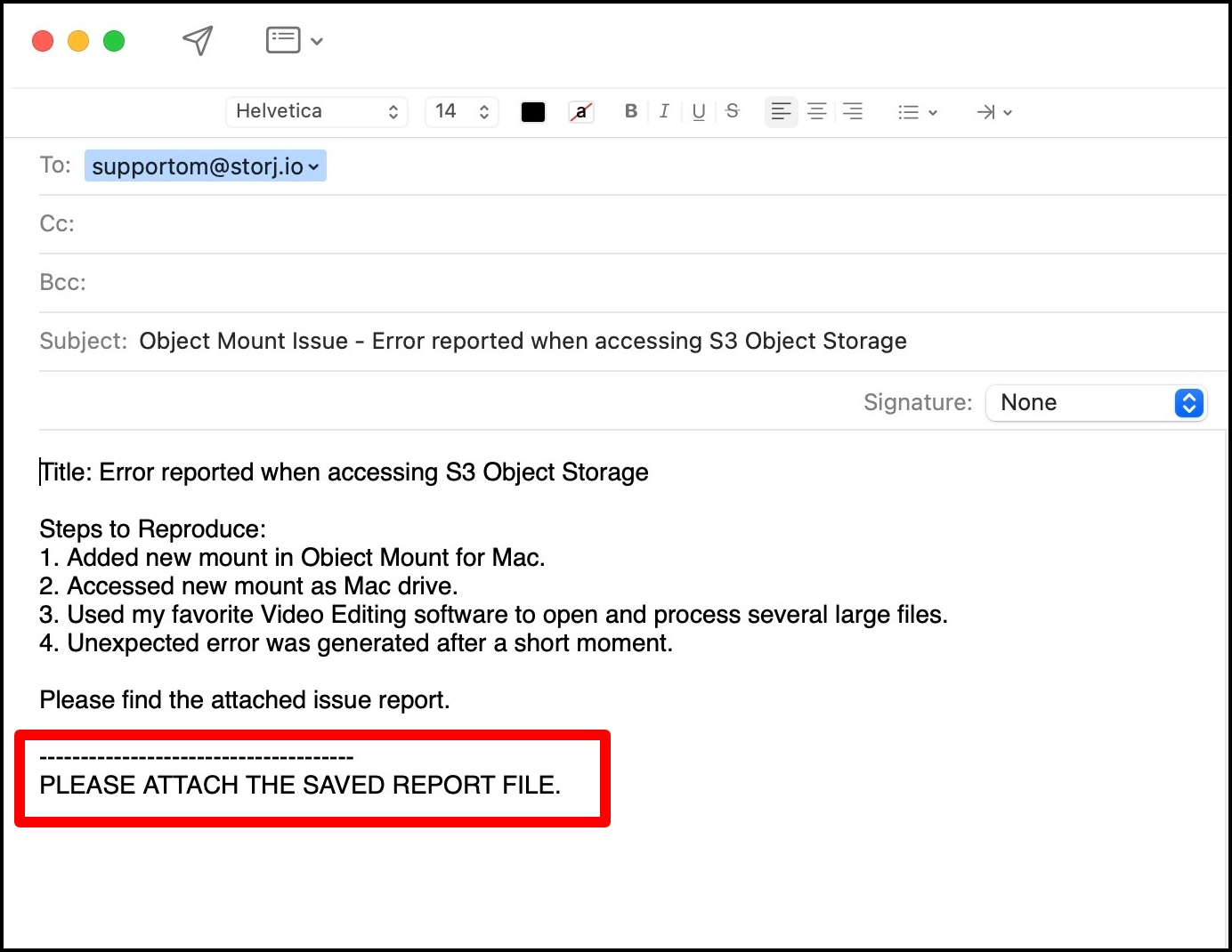The height and width of the screenshot is (952, 1232).
Task: Open the Helvetica font family dropdown
Action: pos(316,111)
